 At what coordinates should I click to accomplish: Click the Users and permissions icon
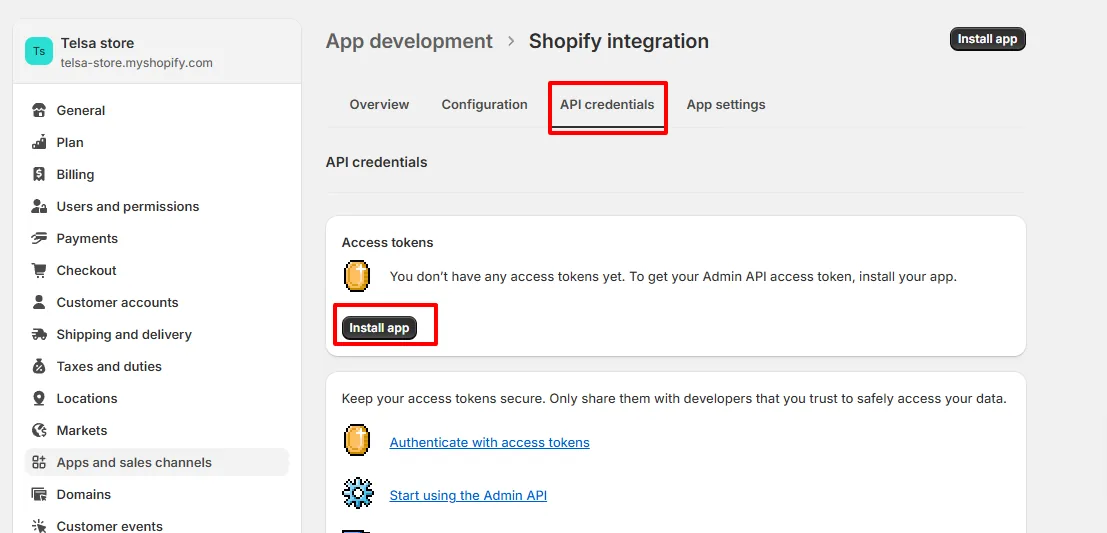[39, 206]
